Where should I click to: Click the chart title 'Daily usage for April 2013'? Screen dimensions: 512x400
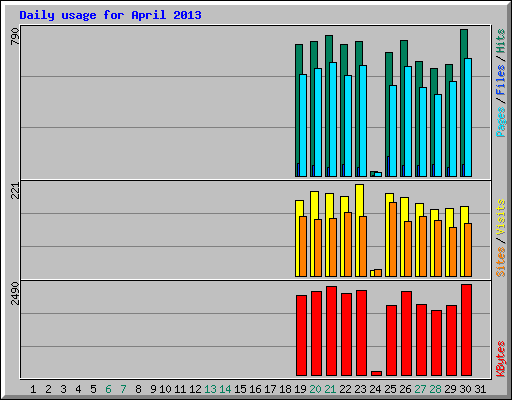tap(110, 15)
